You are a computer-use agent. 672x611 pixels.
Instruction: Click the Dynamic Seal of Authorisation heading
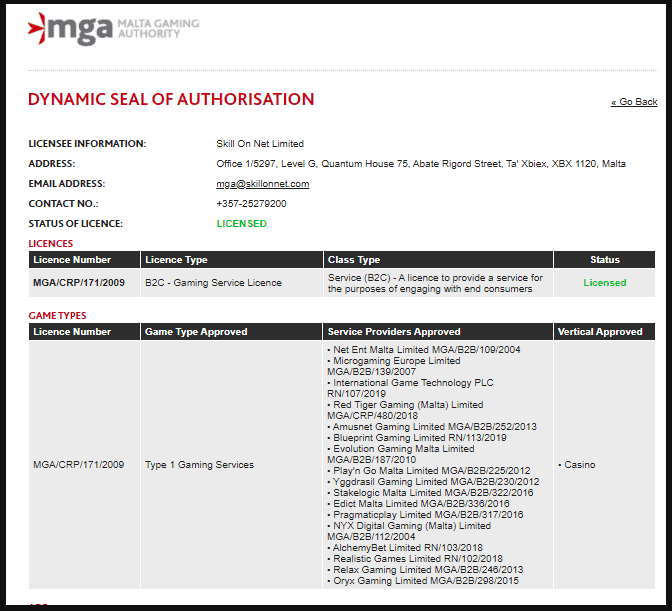[171, 99]
